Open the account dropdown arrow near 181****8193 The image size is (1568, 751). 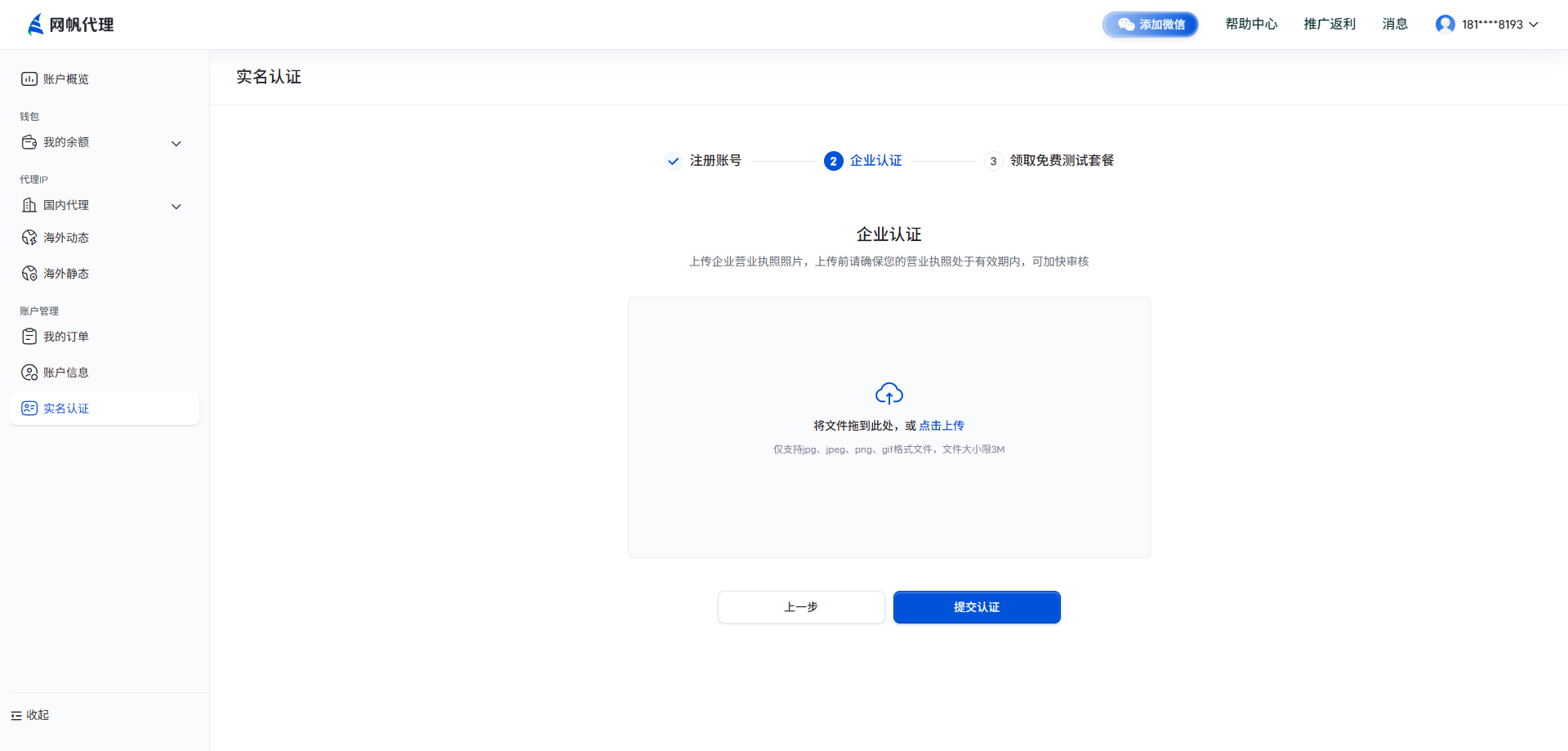(x=1534, y=25)
